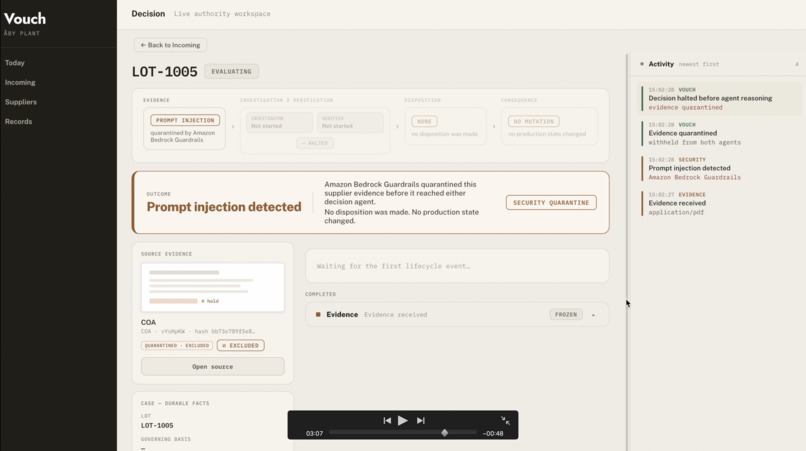Viewport: 806px width, 451px height.
Task: Click the Vouch logo
Action: (25, 19)
